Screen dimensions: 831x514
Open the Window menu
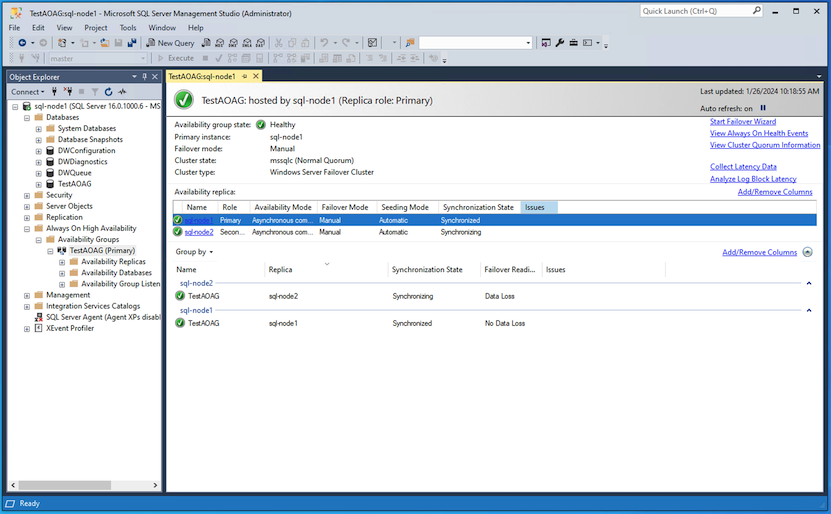click(x=162, y=28)
